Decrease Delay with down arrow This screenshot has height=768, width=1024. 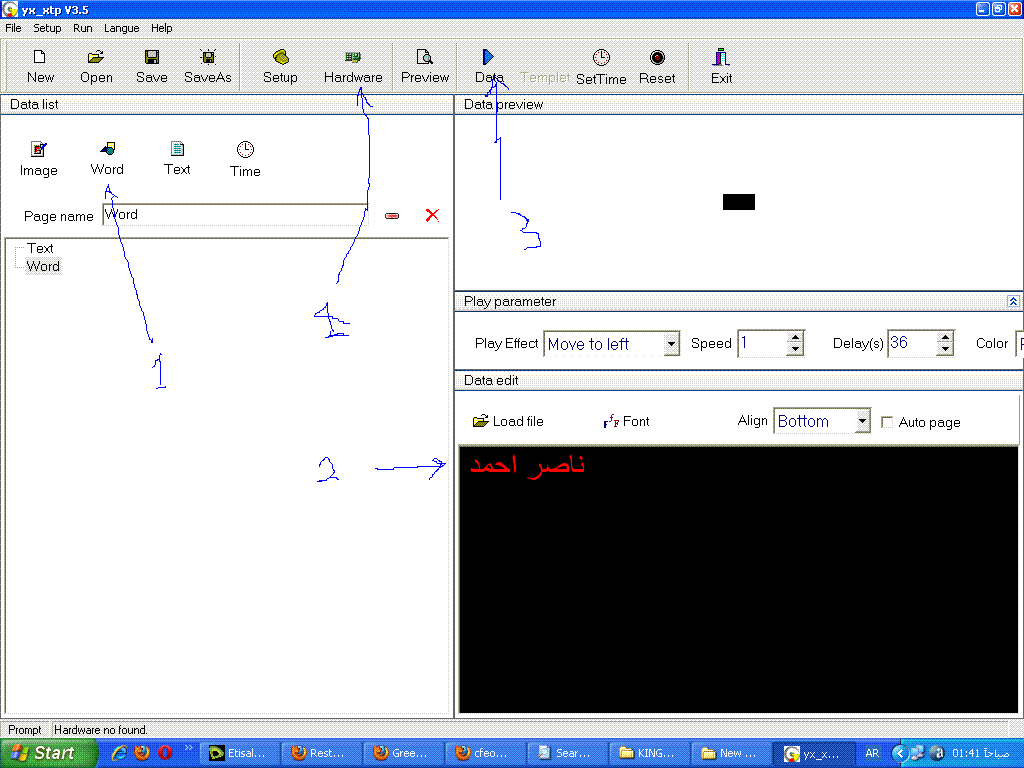(x=945, y=349)
